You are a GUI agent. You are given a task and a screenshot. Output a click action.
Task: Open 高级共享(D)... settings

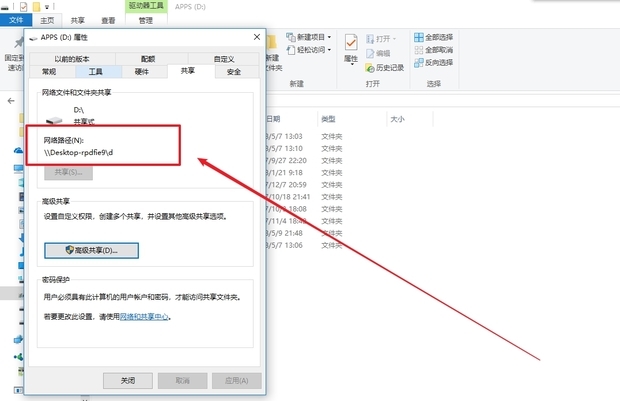point(91,250)
